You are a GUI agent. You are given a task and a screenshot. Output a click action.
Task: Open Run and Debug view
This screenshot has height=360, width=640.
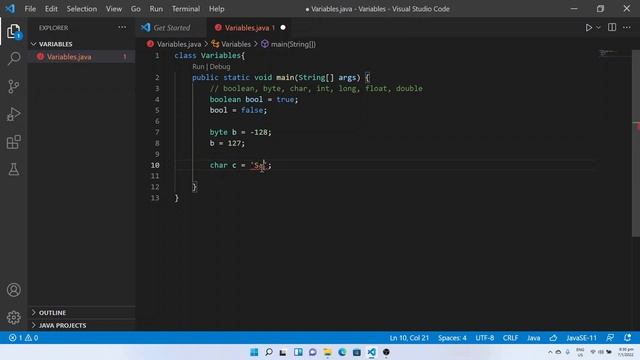13,114
